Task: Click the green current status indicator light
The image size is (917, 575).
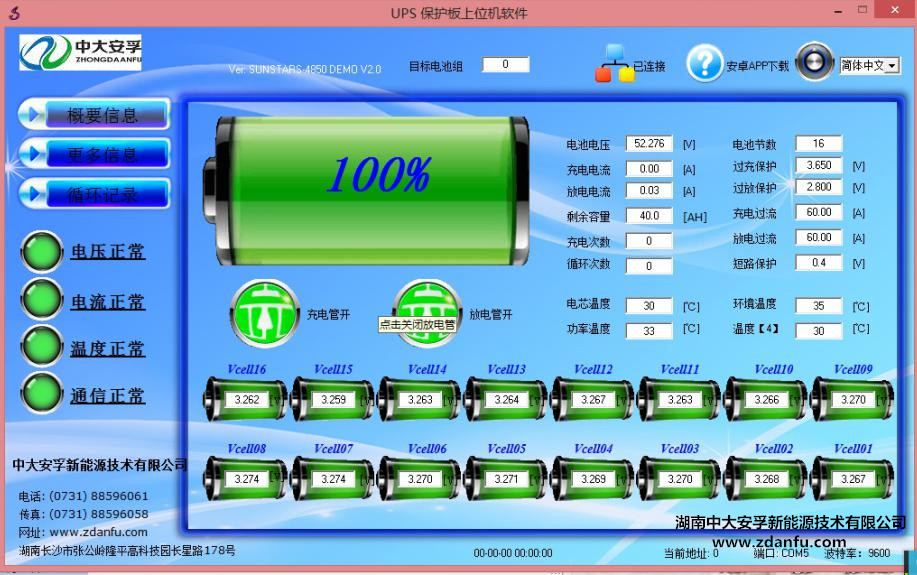Action: pyautogui.click(x=42, y=299)
